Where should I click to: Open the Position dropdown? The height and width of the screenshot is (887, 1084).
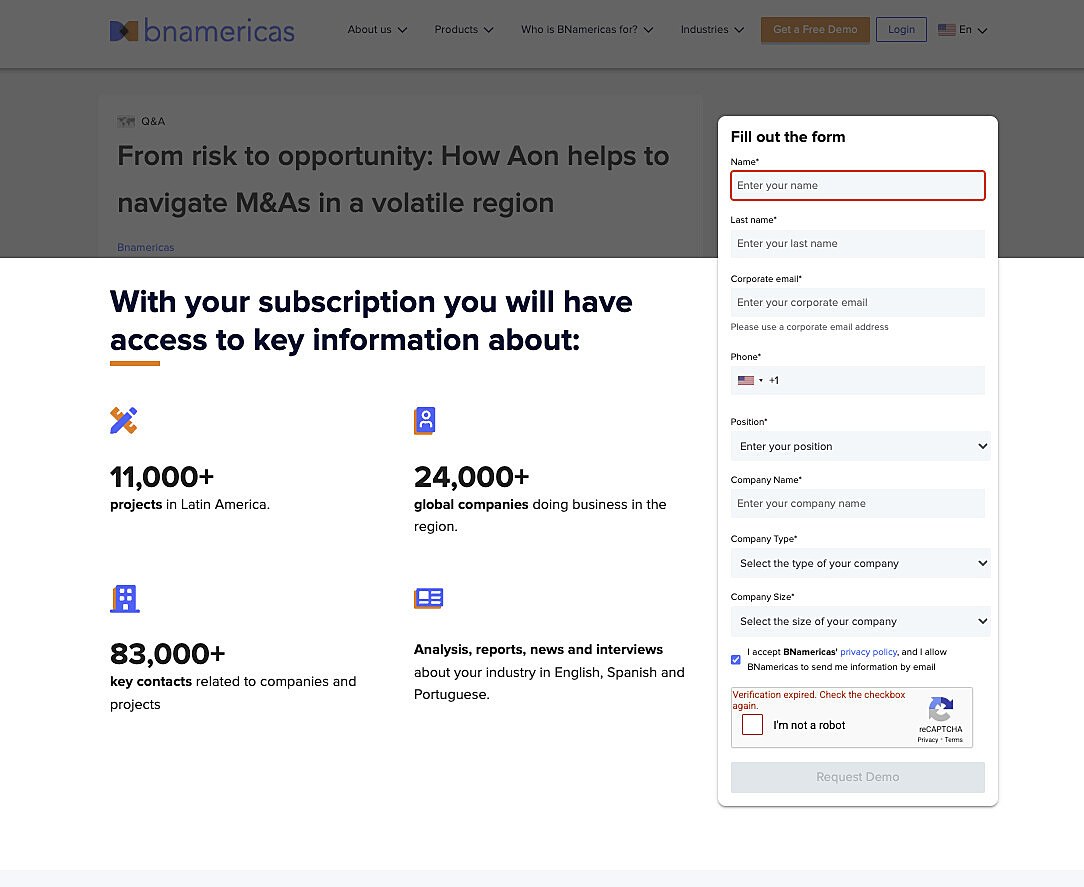tap(860, 446)
